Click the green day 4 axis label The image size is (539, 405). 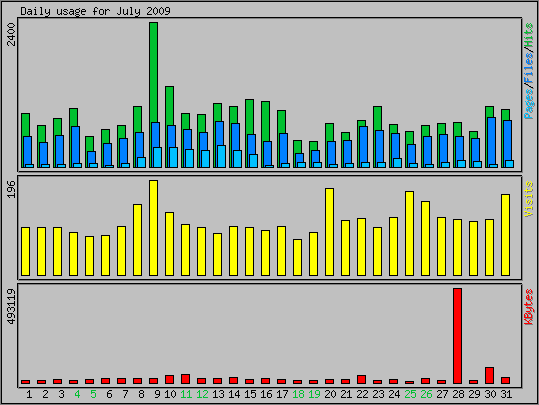[77, 394]
